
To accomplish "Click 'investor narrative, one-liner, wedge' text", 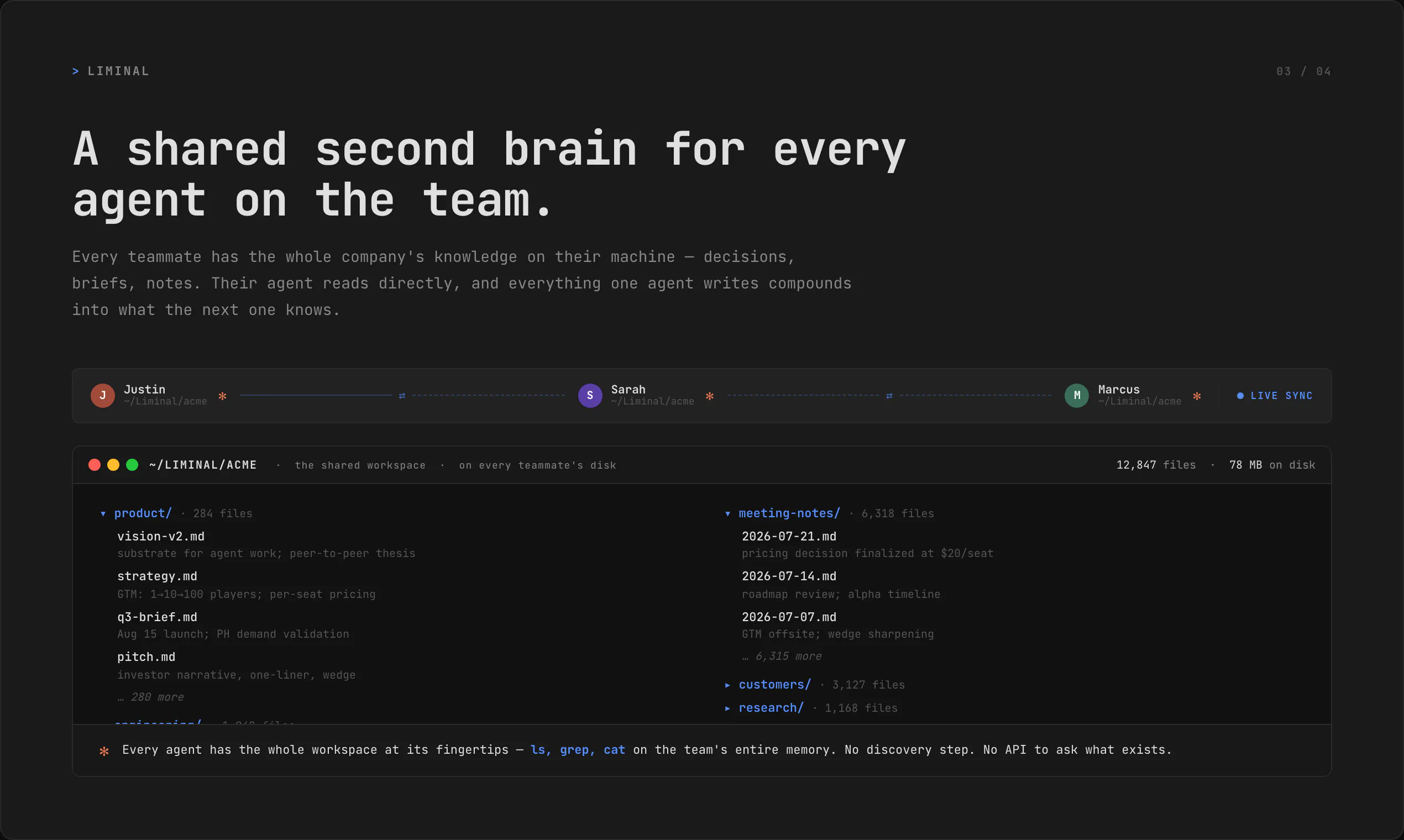I will click(x=237, y=675).
